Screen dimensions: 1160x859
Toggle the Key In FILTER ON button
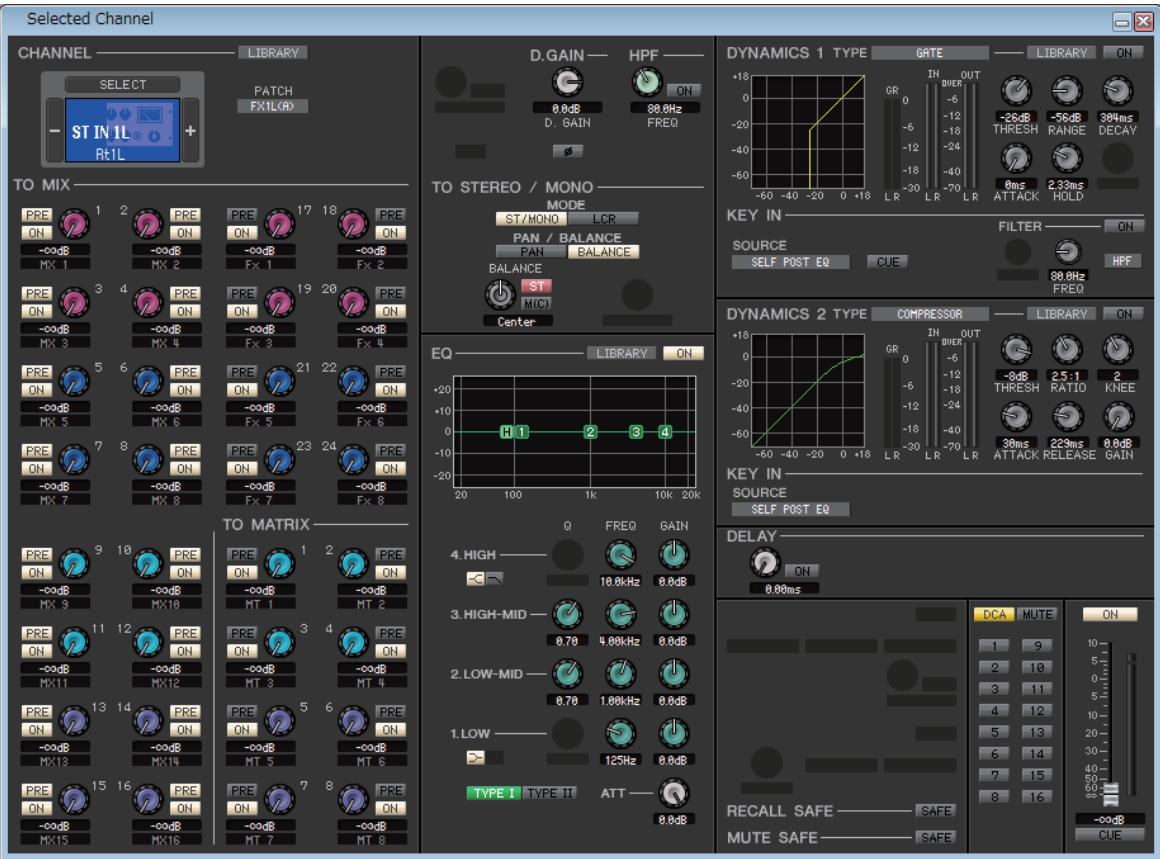[x=1124, y=226]
